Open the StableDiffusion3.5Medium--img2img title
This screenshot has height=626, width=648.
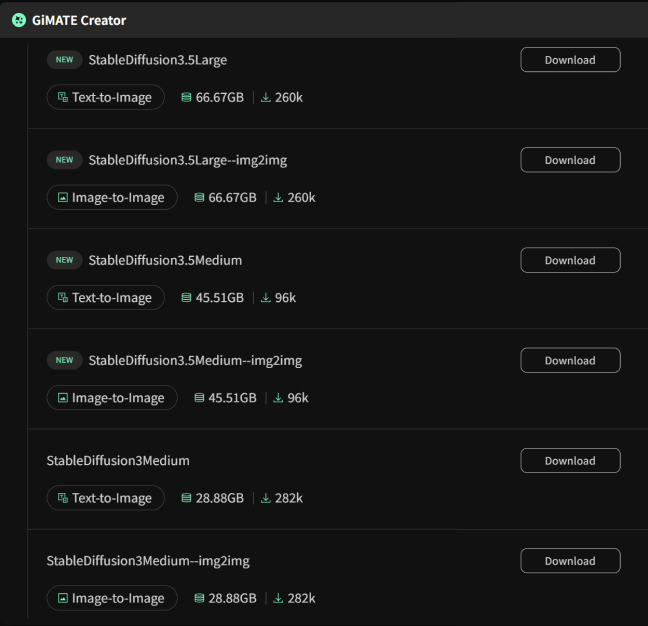tap(195, 360)
